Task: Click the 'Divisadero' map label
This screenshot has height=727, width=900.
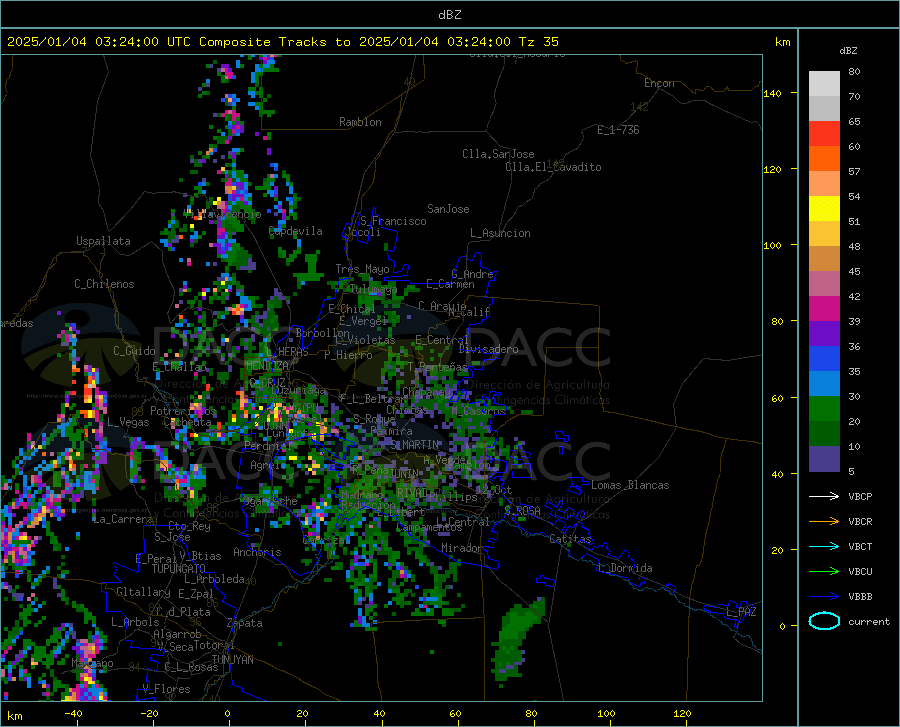Action: tap(488, 349)
